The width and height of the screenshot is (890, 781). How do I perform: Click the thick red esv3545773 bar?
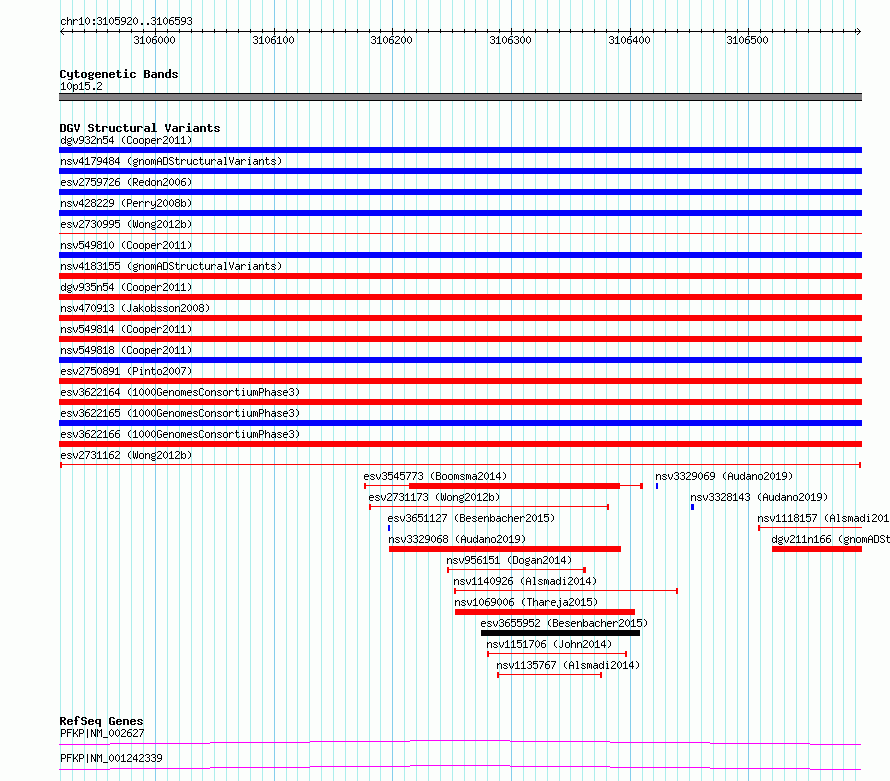pyautogui.click(x=514, y=486)
